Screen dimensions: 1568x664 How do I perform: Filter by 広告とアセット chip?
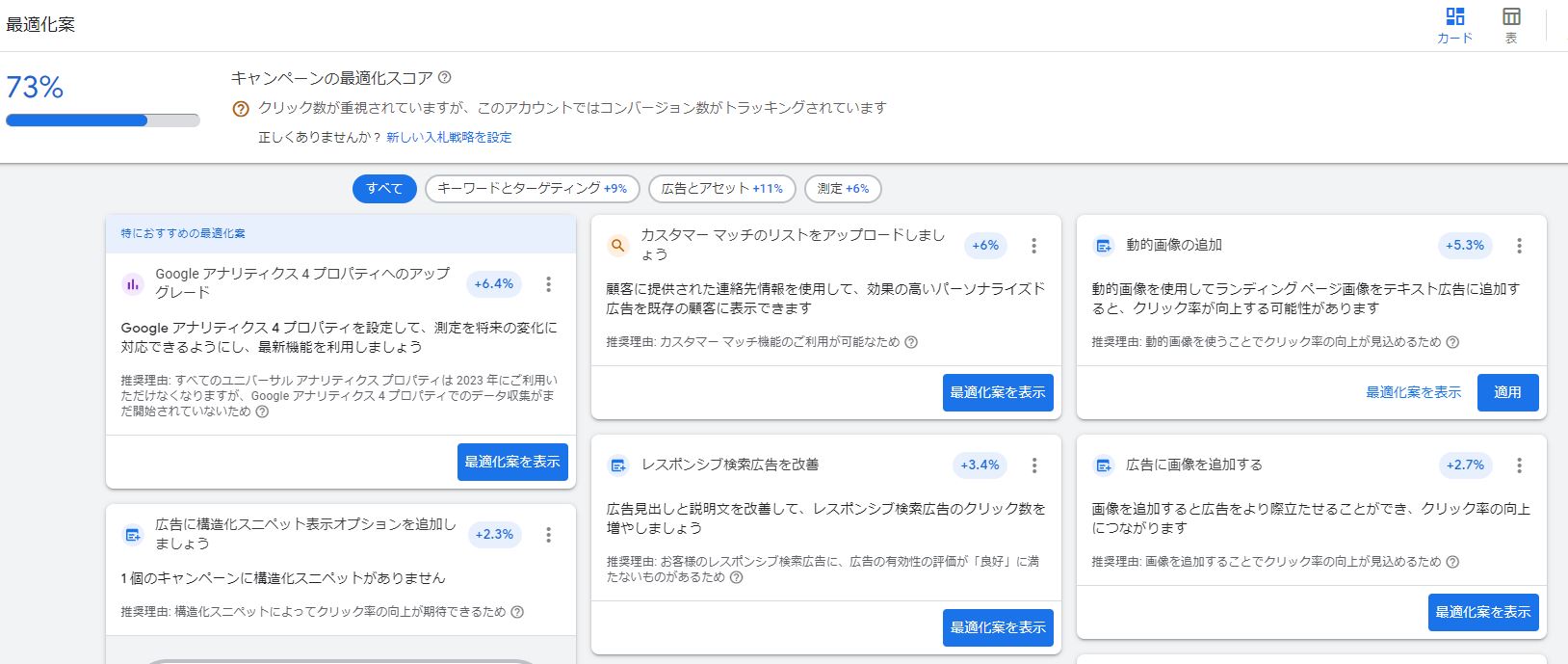pos(721,189)
